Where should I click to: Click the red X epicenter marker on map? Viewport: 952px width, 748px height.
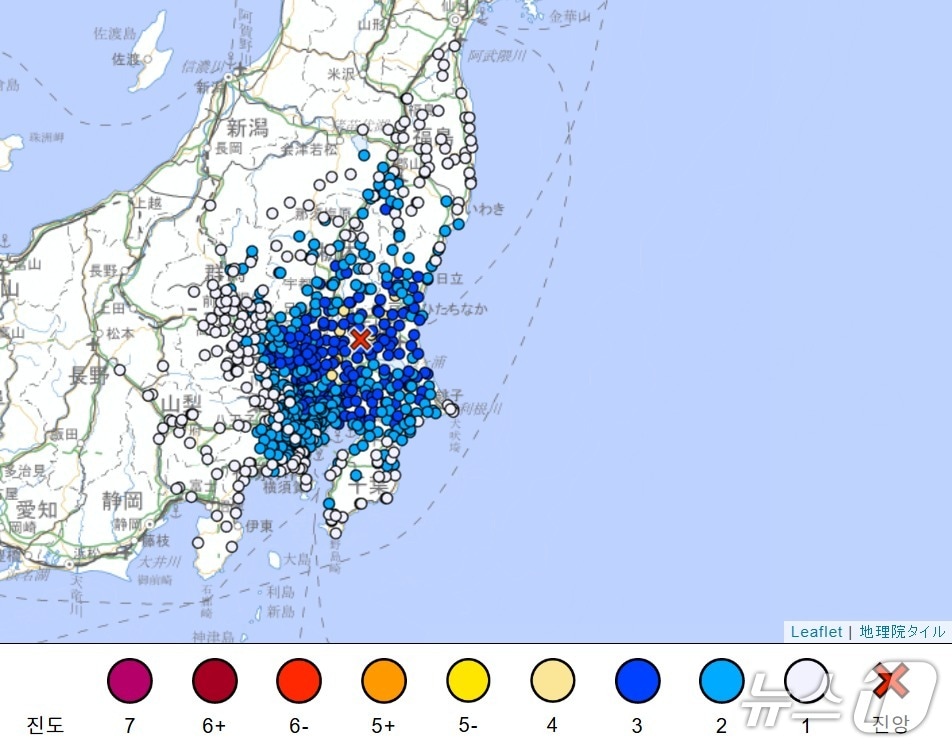coord(360,339)
